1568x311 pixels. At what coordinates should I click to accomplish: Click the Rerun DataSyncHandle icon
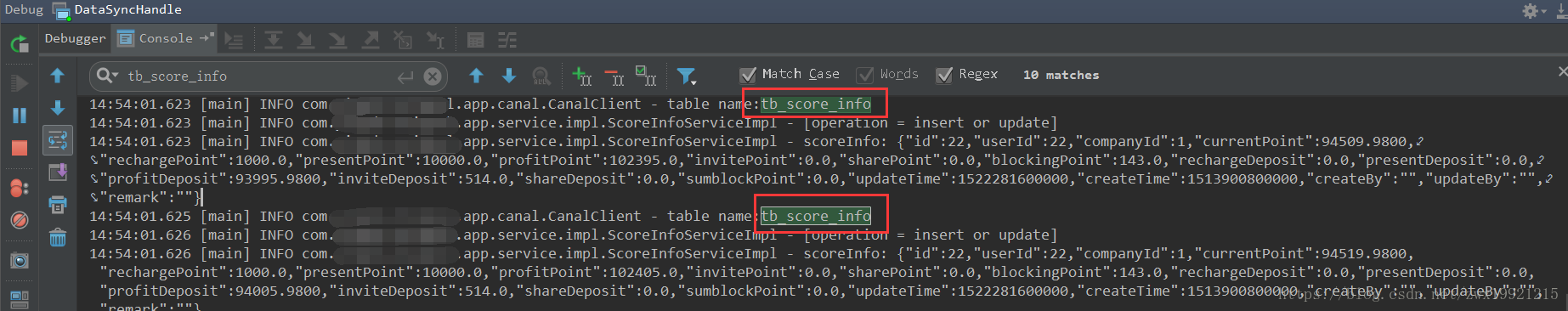coord(19,44)
